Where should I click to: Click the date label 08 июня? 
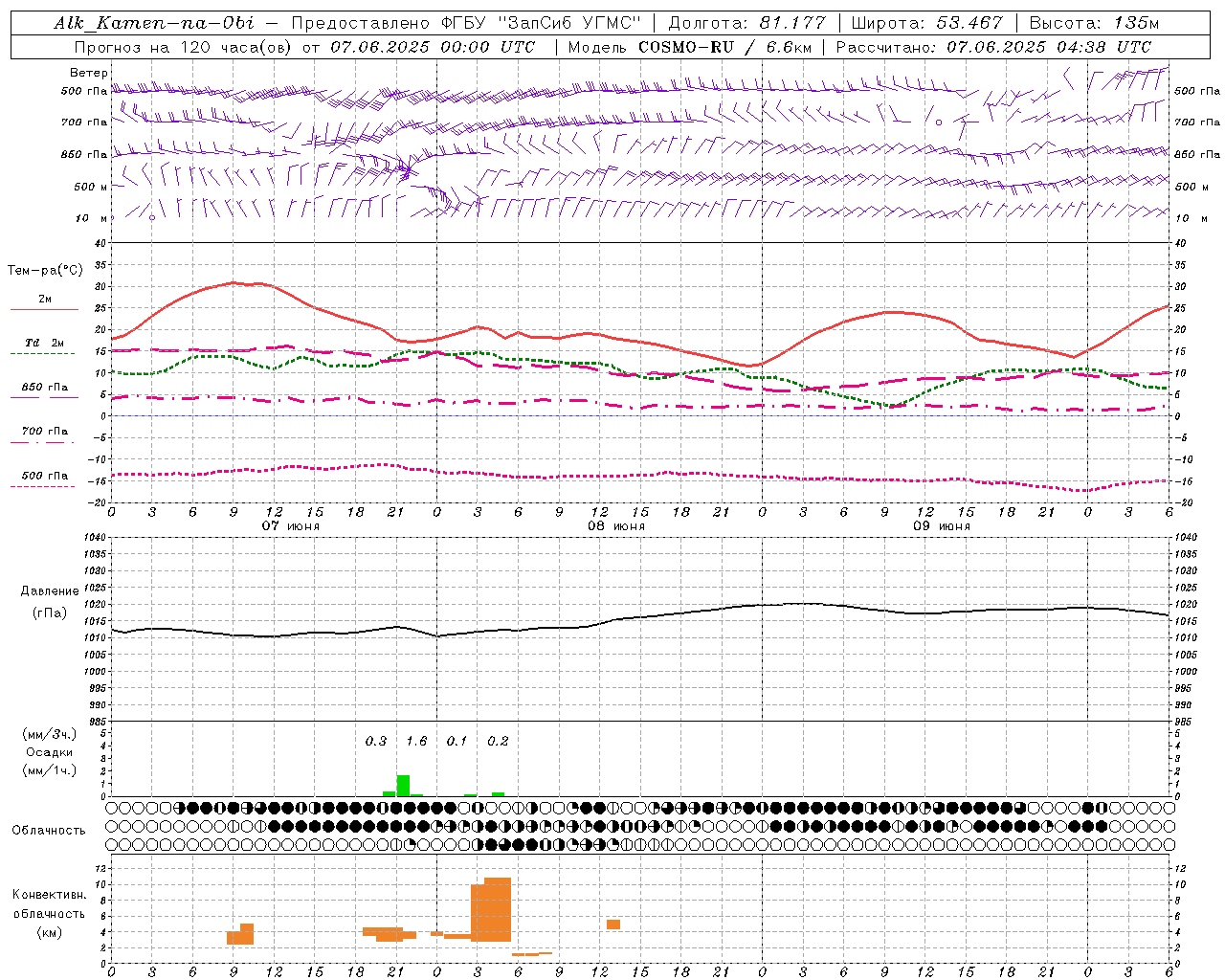(616, 526)
